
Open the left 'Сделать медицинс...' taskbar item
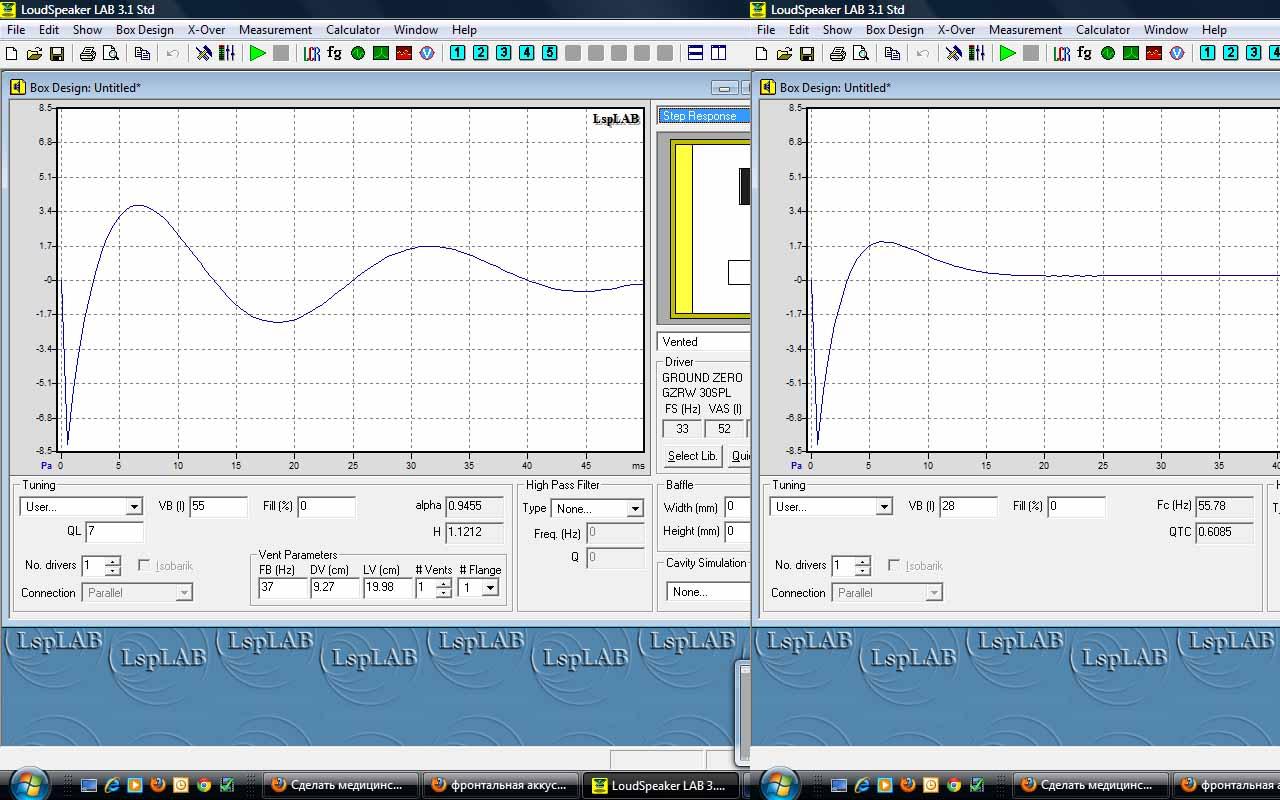coord(340,785)
